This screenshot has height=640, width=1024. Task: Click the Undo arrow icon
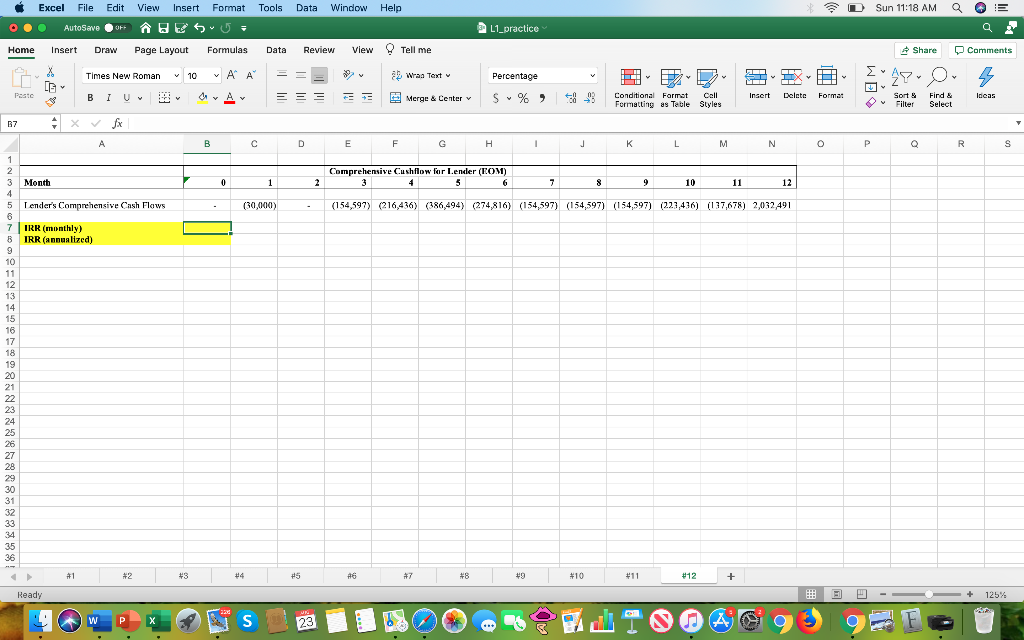coord(200,28)
